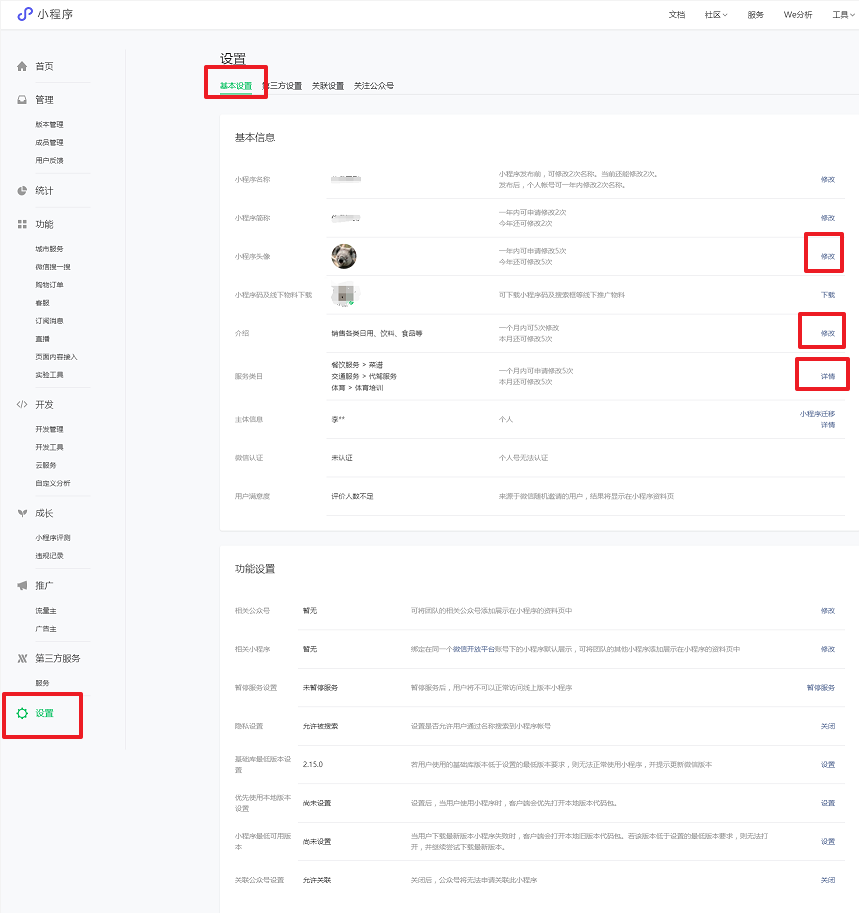Click the home icon beside 首页
Image resolution: width=859 pixels, height=913 pixels.
point(22,66)
